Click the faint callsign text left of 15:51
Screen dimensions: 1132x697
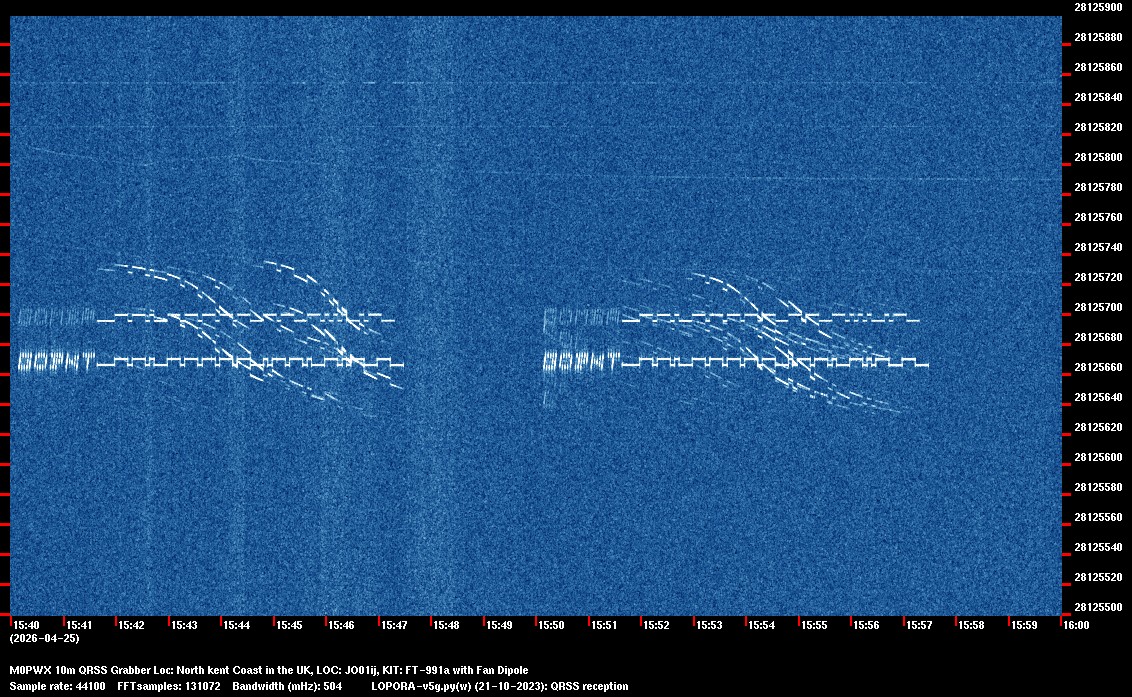pyautogui.click(x=580, y=359)
